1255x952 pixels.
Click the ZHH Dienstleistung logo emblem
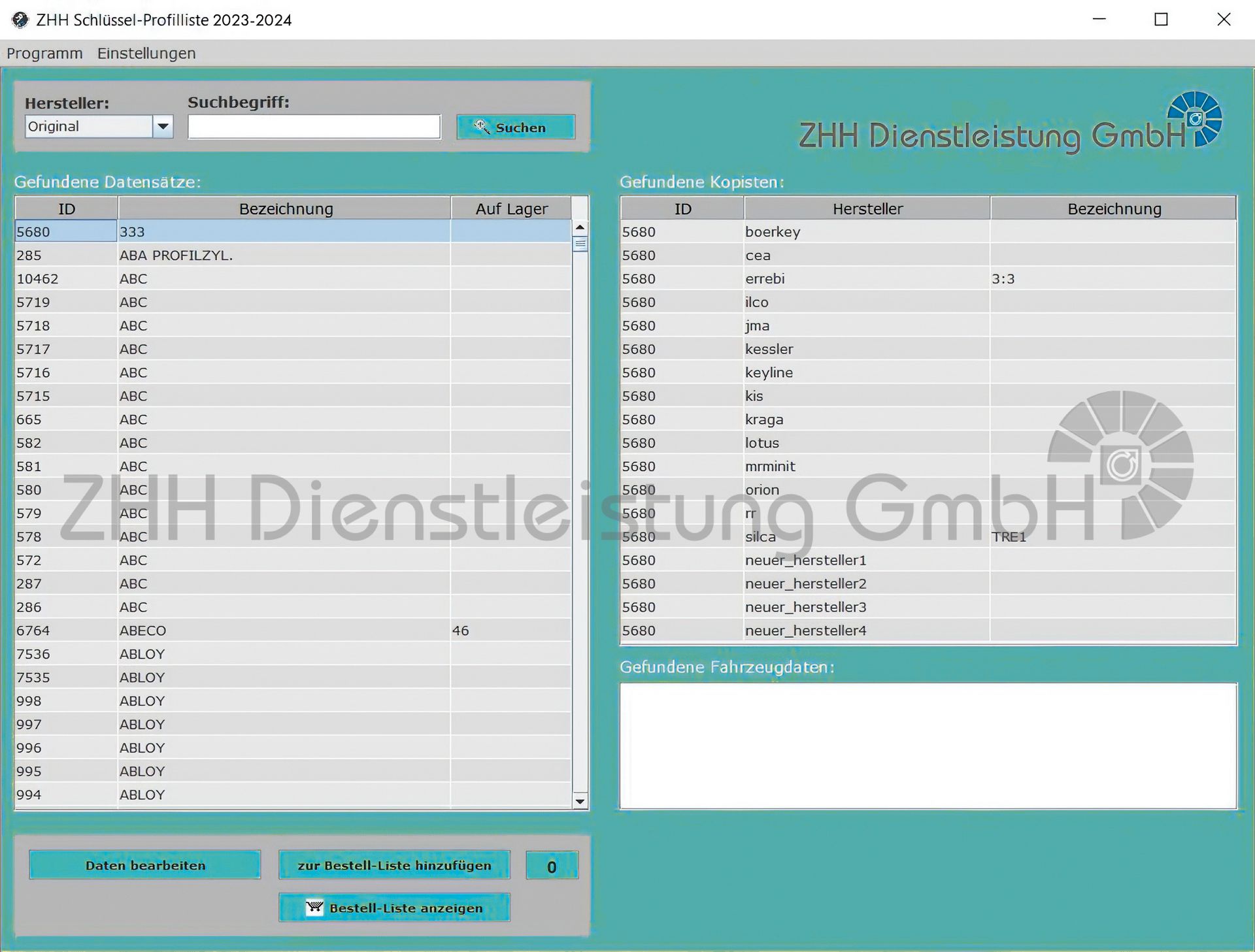(1194, 118)
